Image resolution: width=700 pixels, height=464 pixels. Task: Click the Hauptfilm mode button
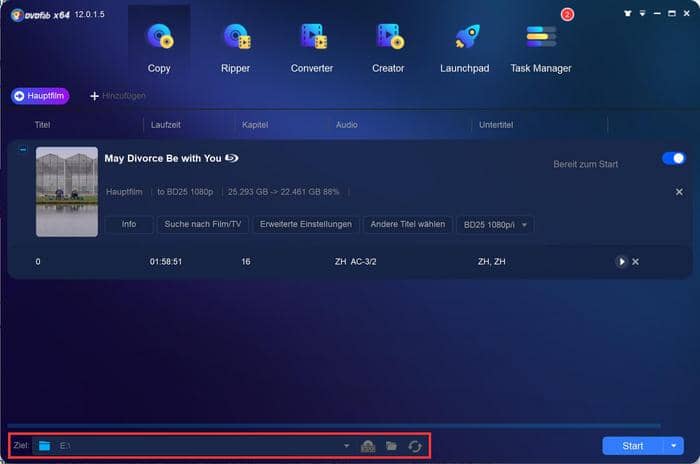pyautogui.click(x=40, y=96)
